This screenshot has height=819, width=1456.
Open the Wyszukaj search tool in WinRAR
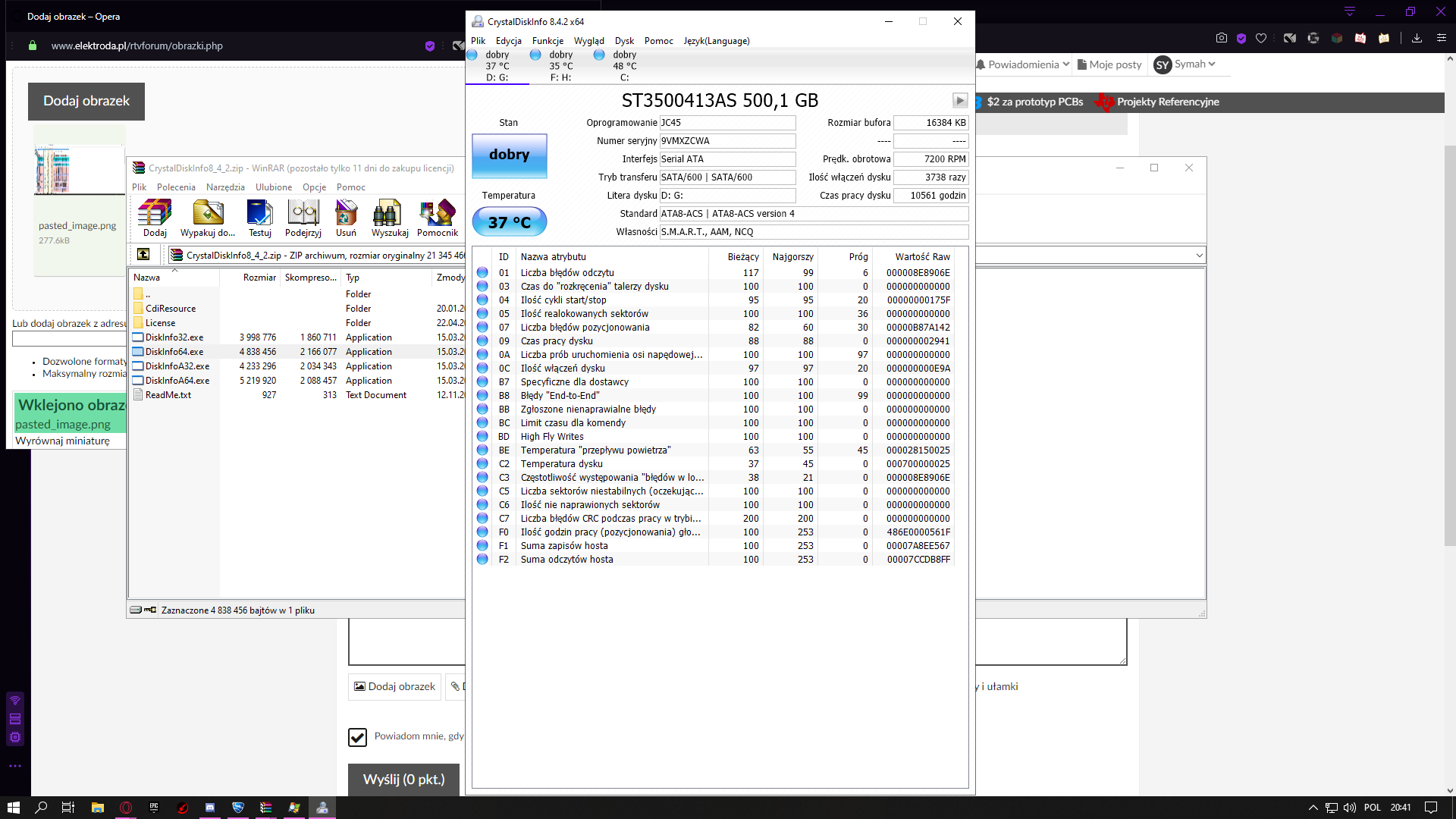(390, 218)
